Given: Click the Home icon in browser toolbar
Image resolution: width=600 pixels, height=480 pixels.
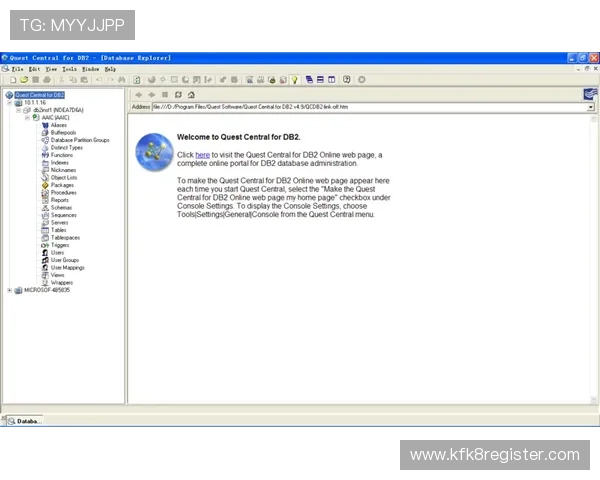Looking at the screenshot, I should [191, 95].
